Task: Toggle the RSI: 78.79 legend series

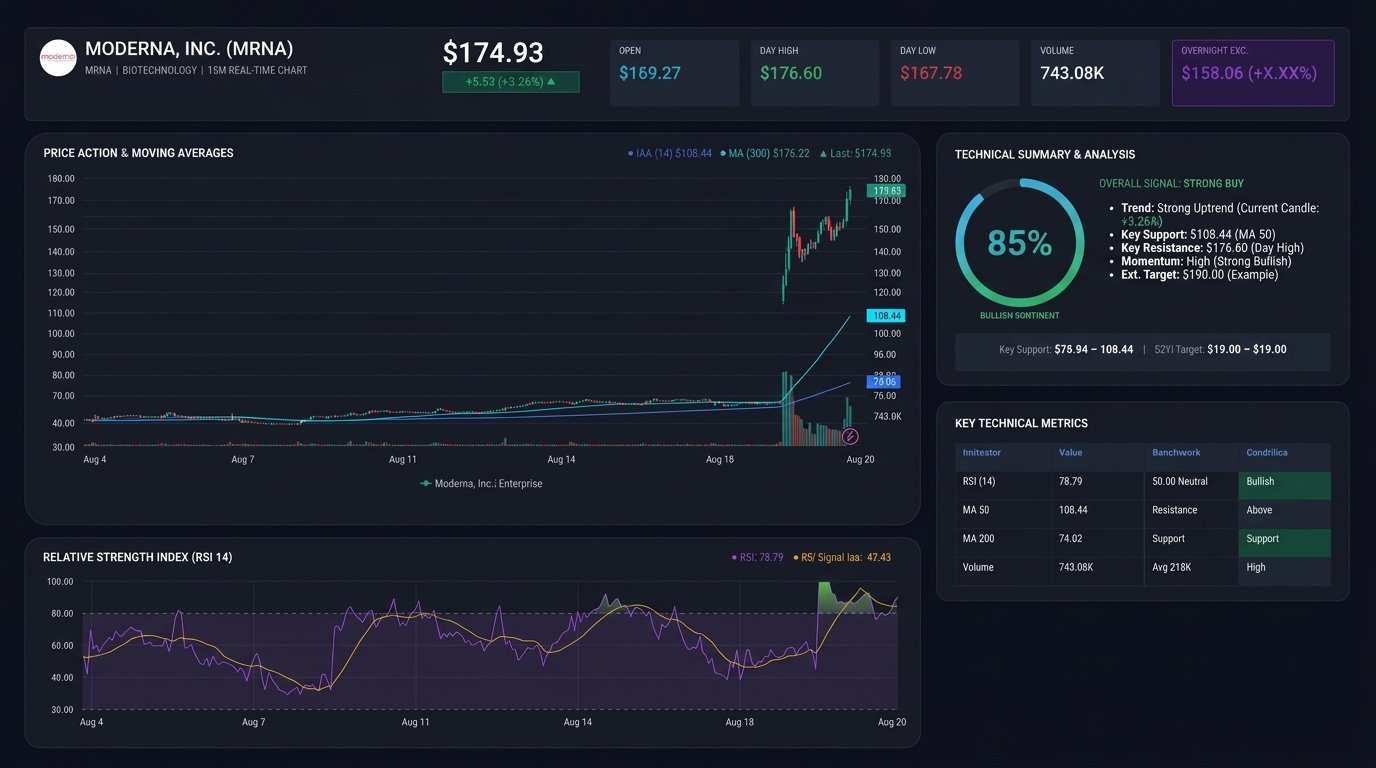Action: (757, 558)
